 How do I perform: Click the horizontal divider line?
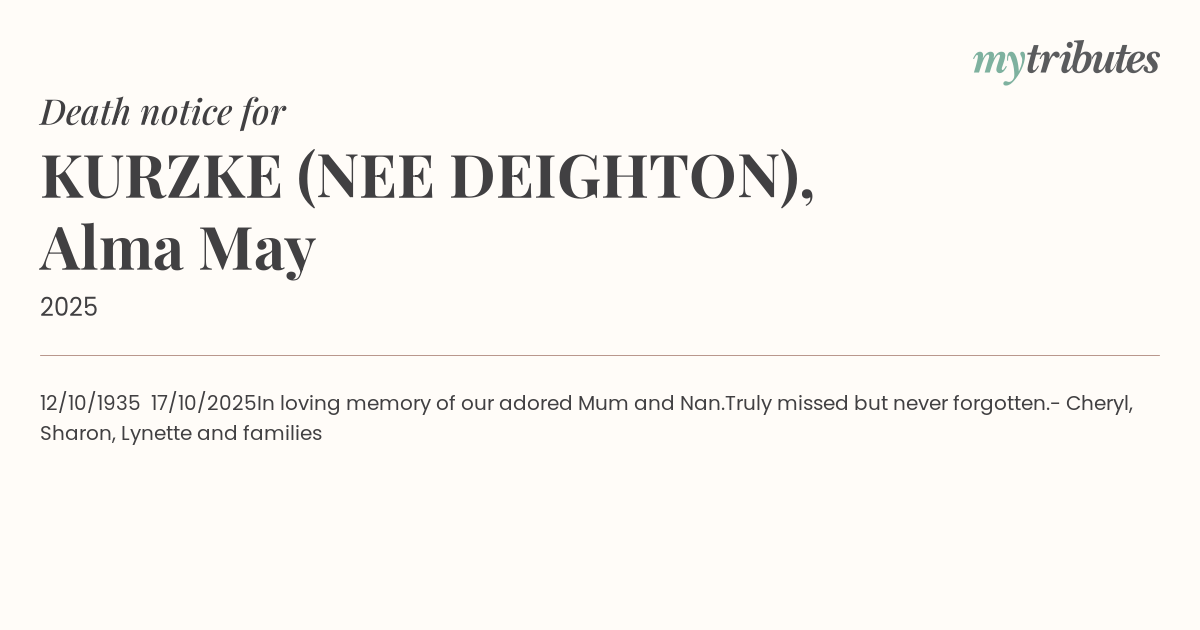600,355
